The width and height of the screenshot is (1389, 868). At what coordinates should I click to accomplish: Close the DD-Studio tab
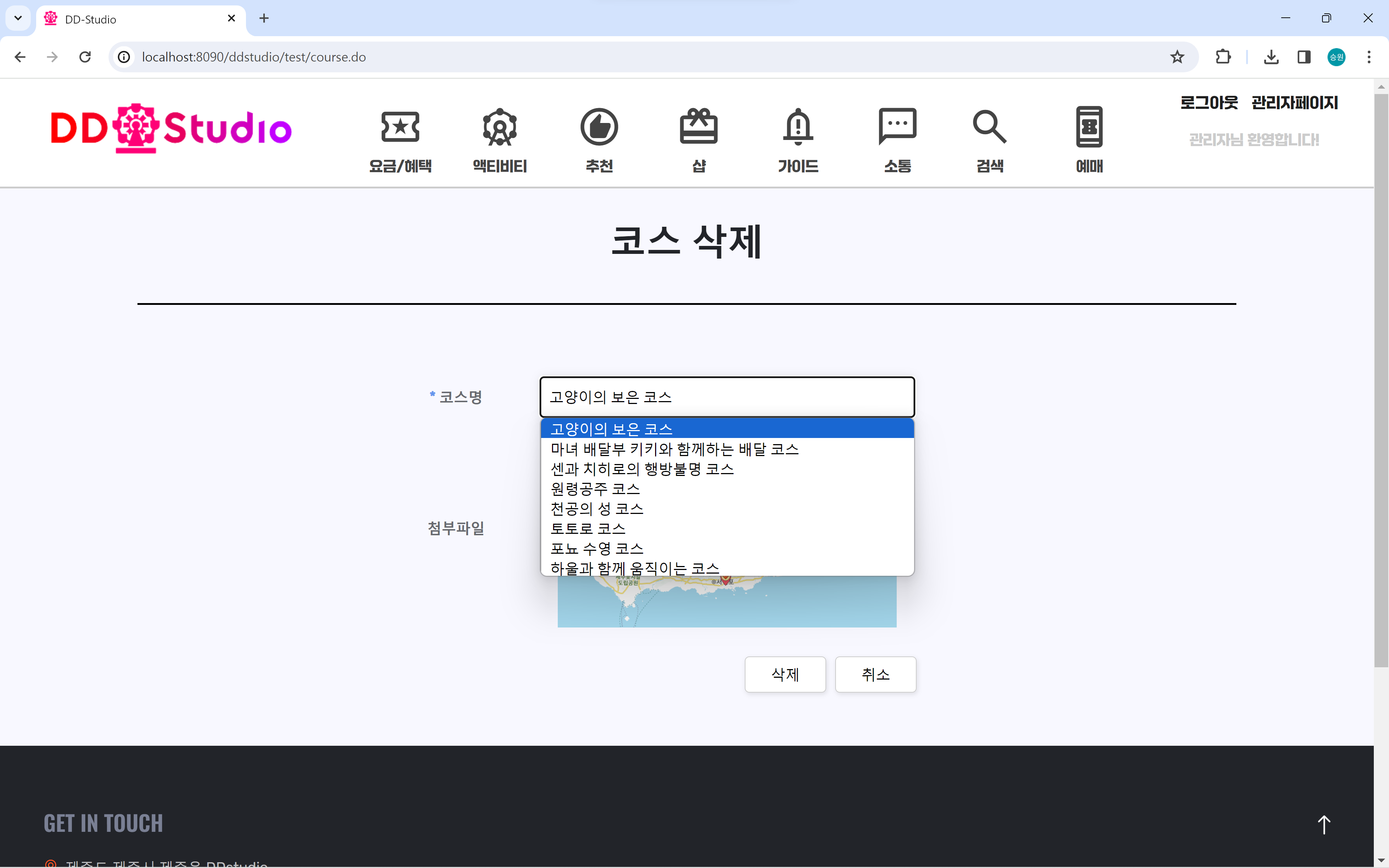231,18
